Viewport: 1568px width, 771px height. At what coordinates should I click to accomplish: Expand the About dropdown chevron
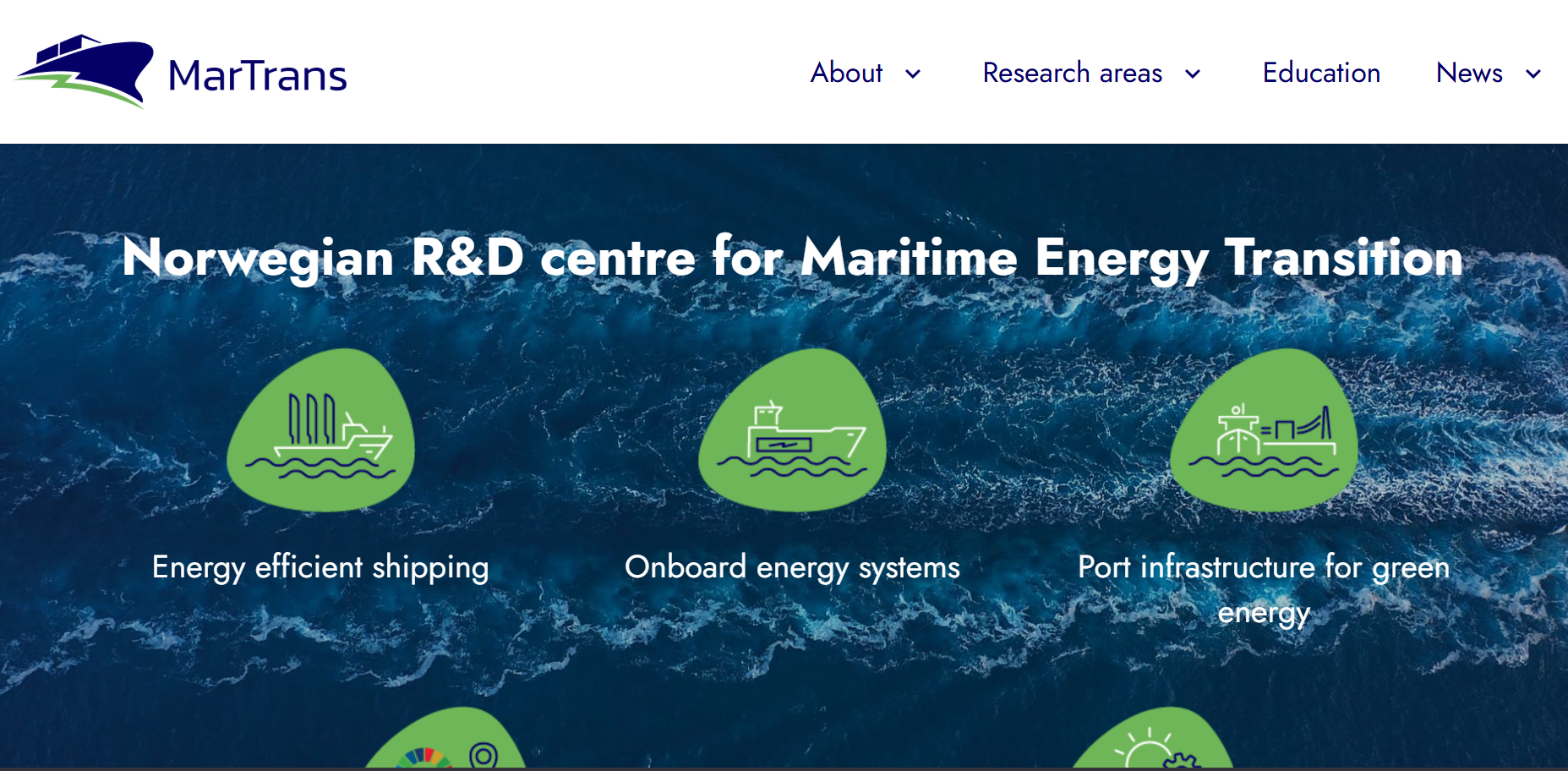tap(913, 74)
